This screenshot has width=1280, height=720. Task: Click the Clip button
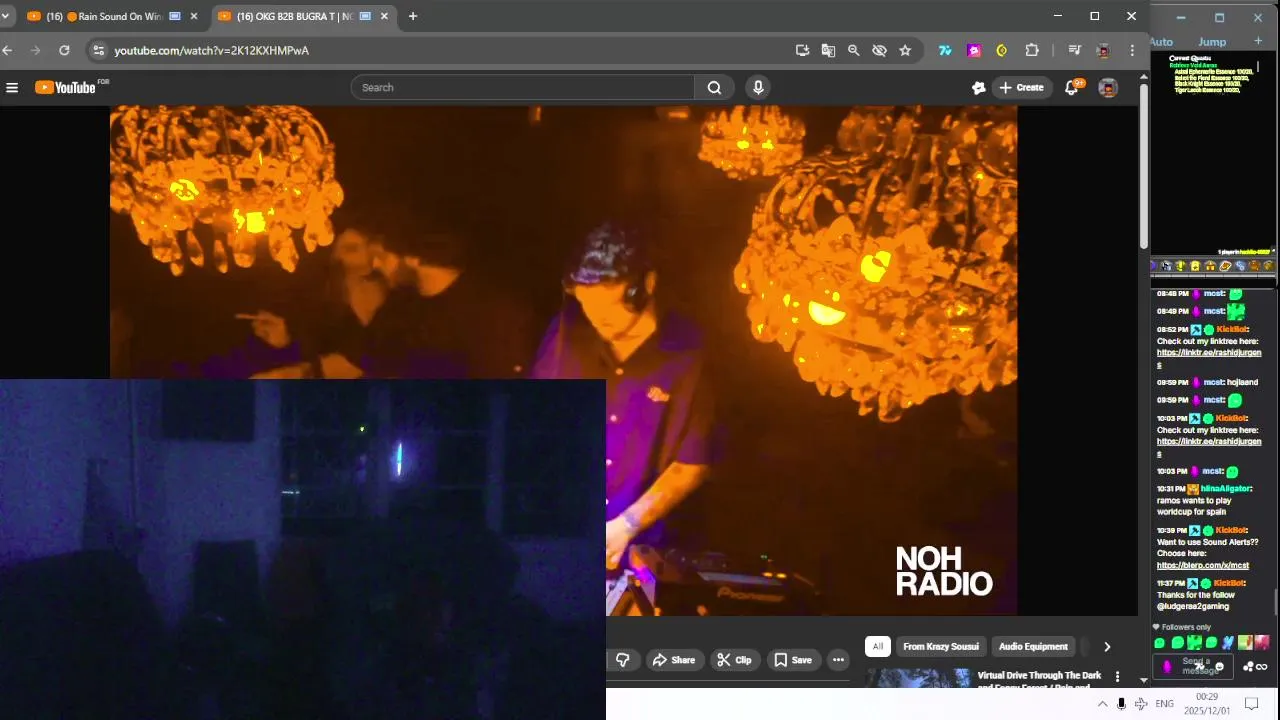point(734,660)
